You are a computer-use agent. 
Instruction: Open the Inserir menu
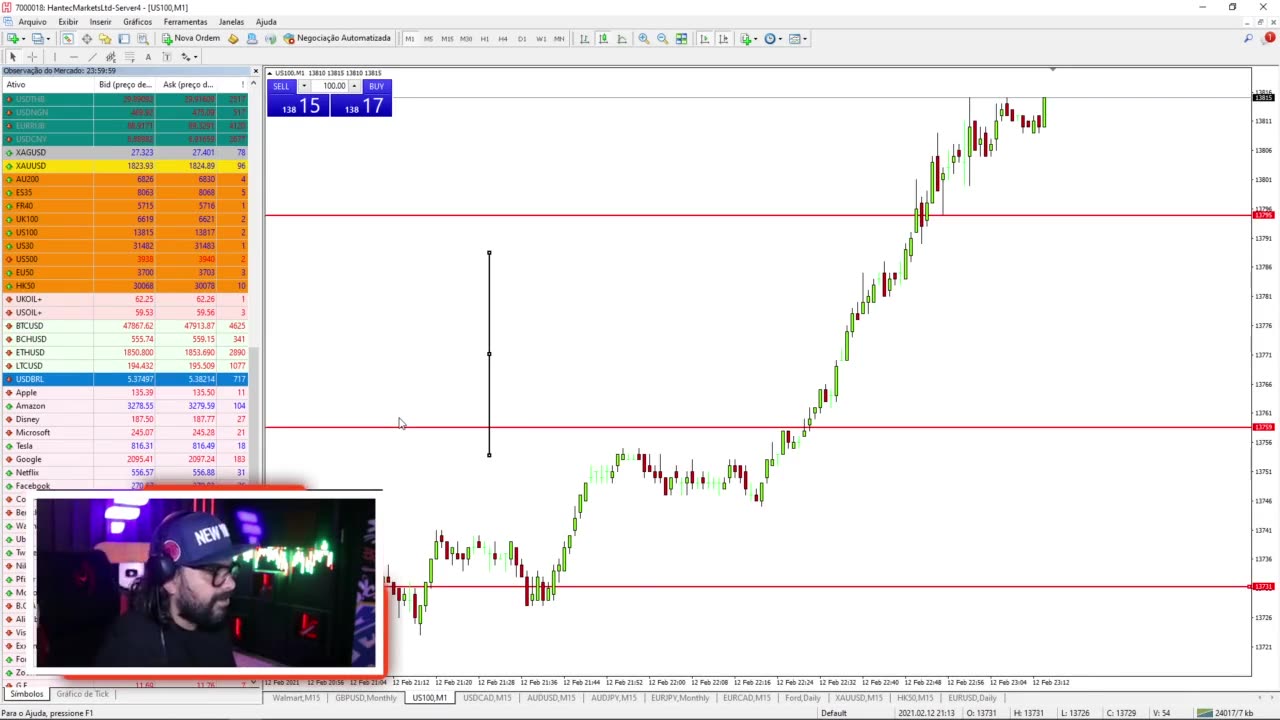point(101,22)
